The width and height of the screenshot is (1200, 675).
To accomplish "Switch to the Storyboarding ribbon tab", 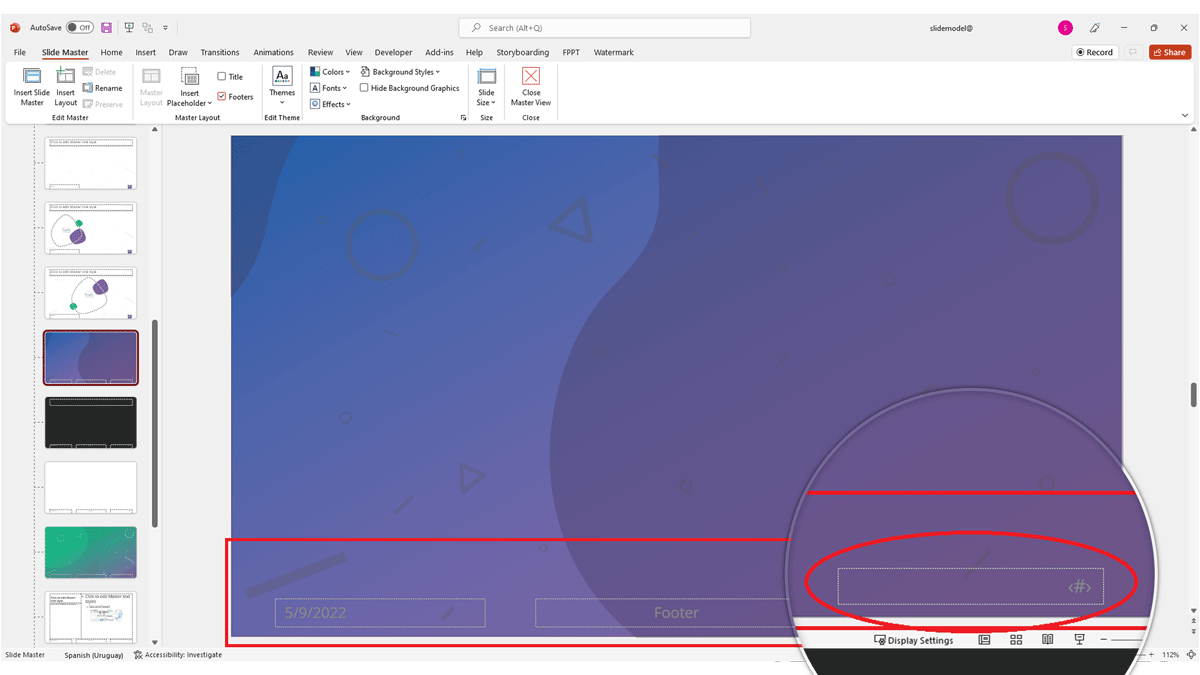I will tap(522, 52).
